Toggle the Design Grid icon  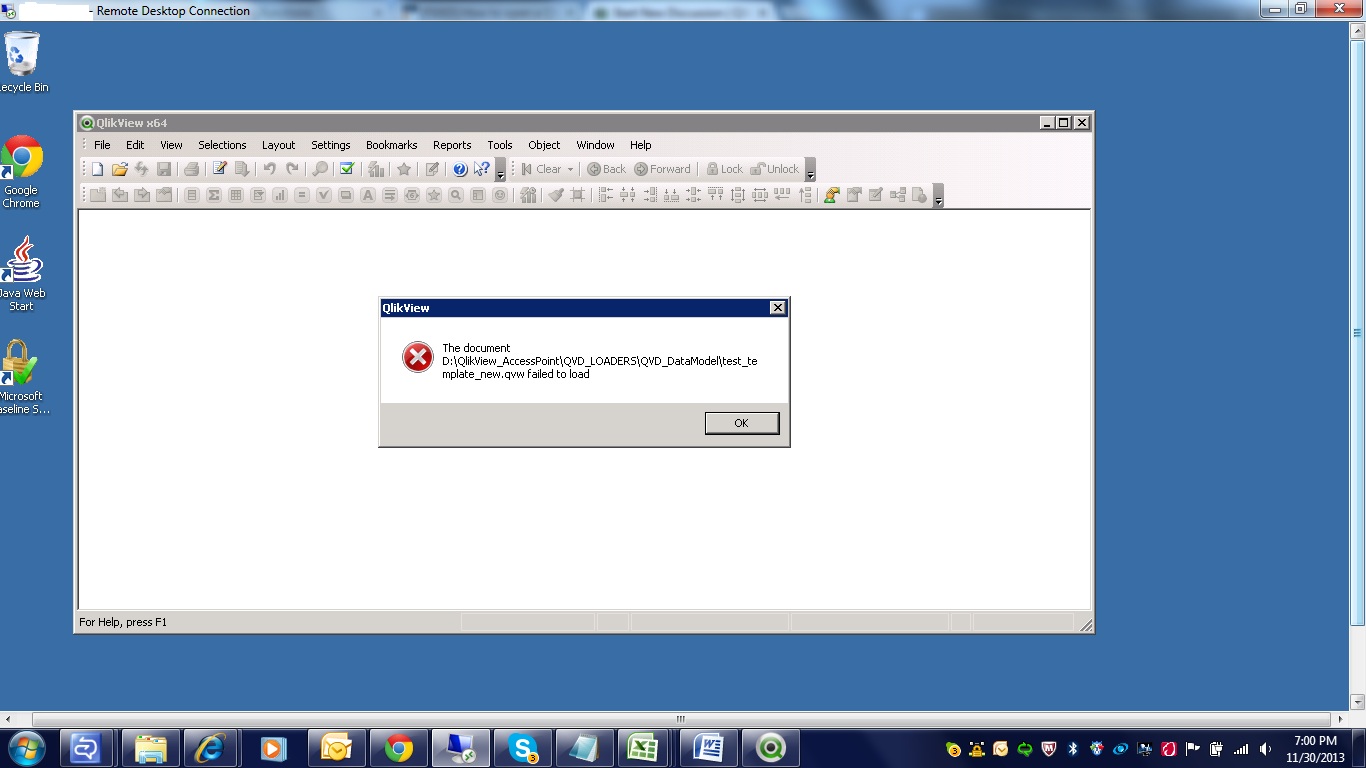578,195
